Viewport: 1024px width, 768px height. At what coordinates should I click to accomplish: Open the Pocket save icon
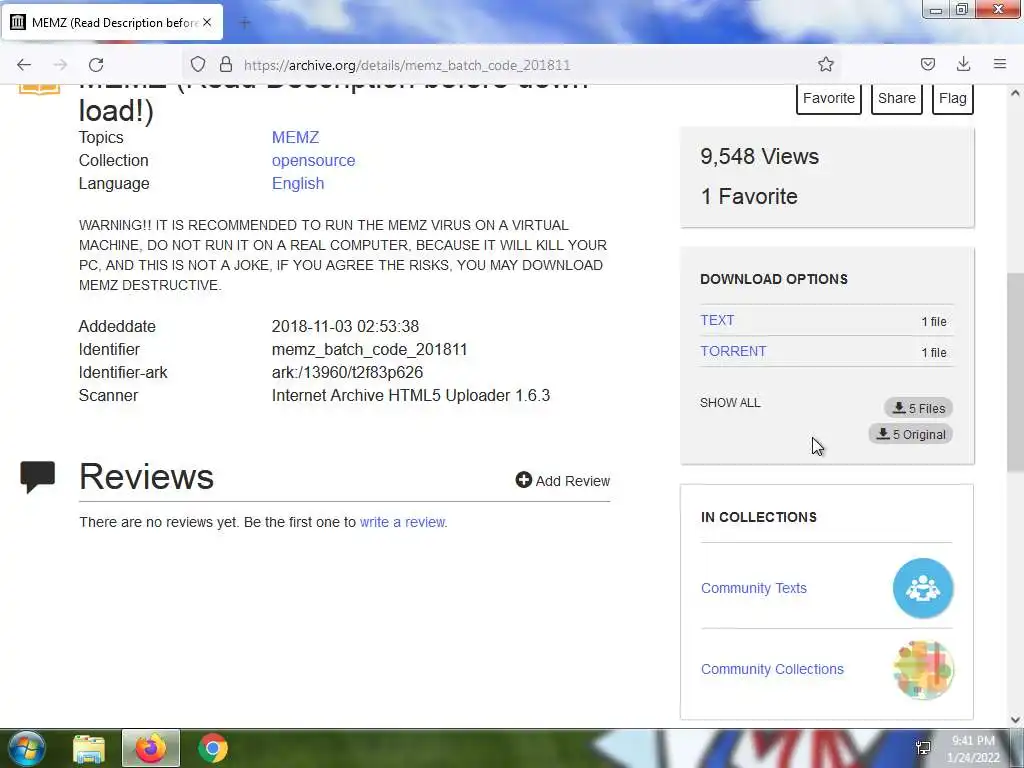pos(927,64)
